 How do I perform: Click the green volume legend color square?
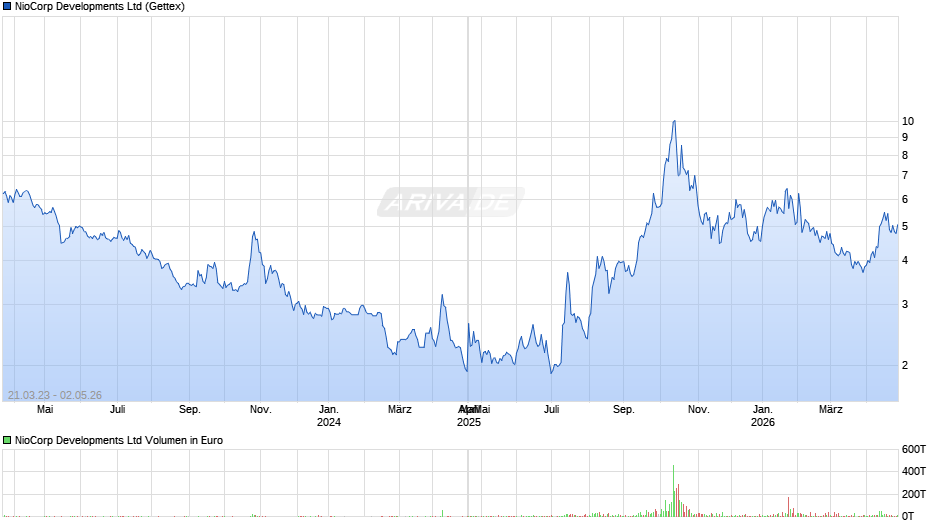[x=7, y=440]
